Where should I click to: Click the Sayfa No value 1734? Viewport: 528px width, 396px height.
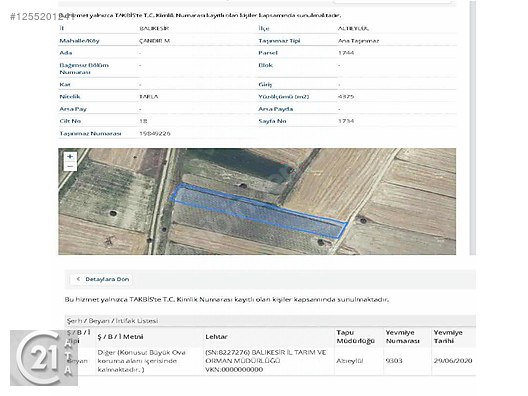346,121
